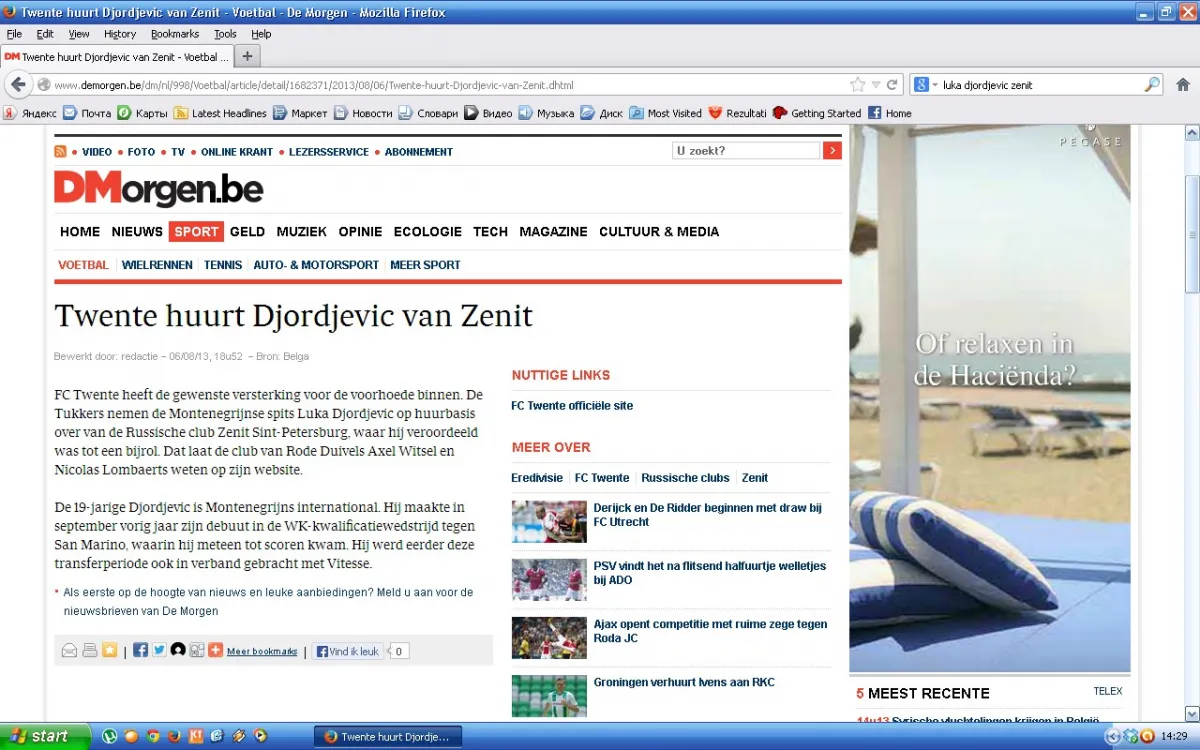Open the ABONNEMENT link in the top bar
1200x750 pixels.
(x=419, y=152)
